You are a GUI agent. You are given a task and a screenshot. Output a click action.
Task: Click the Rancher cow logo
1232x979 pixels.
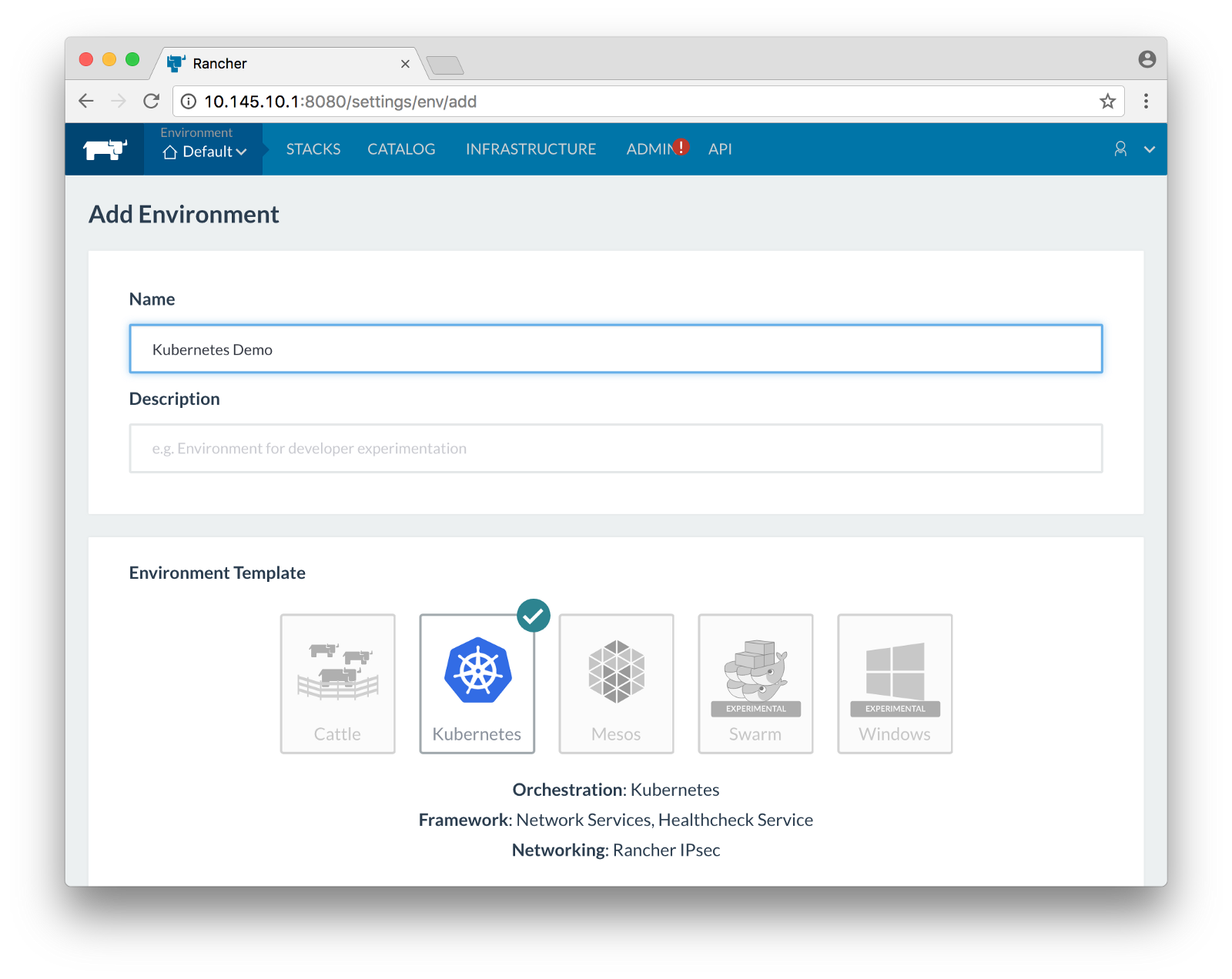click(105, 149)
